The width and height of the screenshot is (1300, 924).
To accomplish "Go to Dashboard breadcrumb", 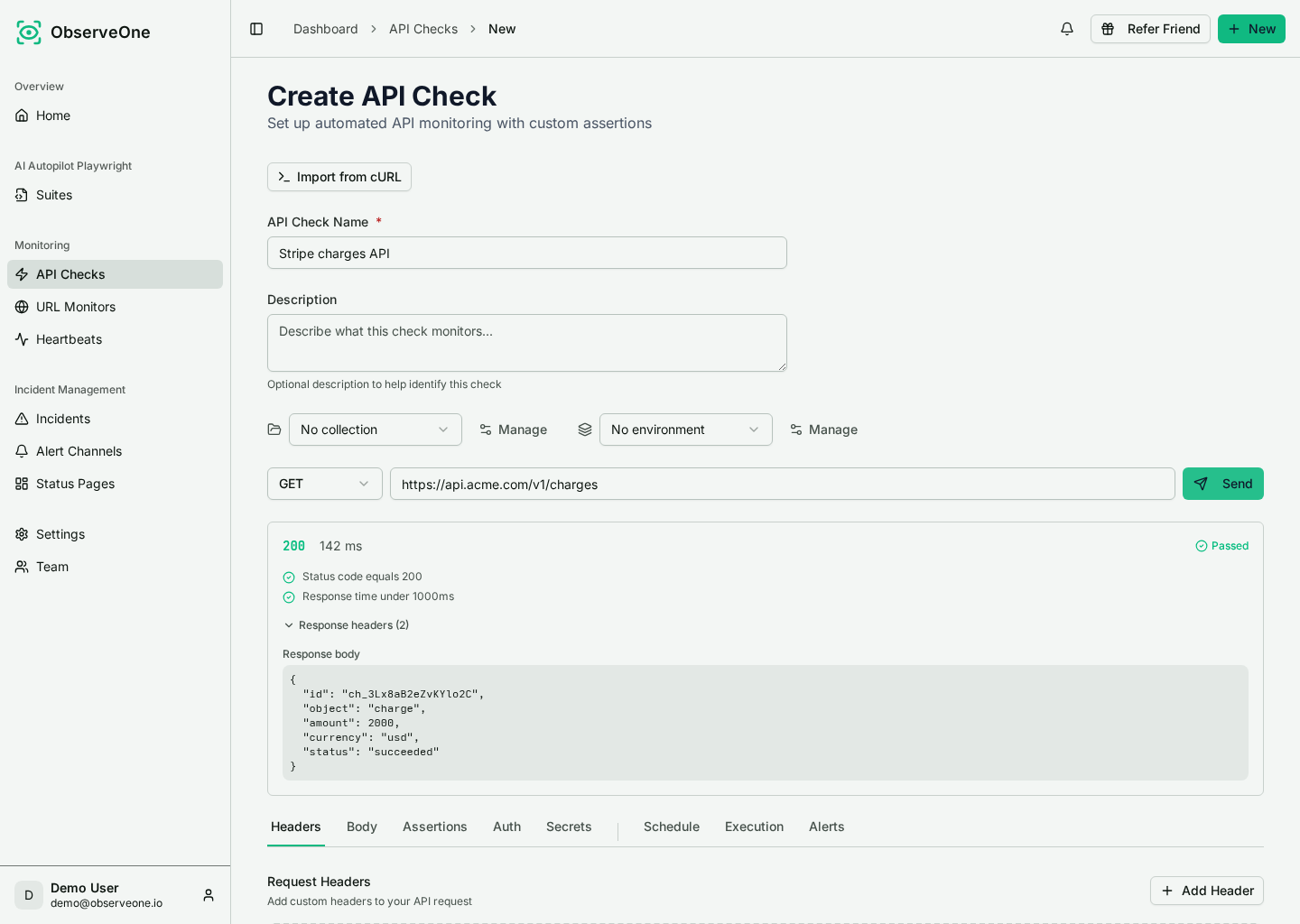I will (x=326, y=29).
